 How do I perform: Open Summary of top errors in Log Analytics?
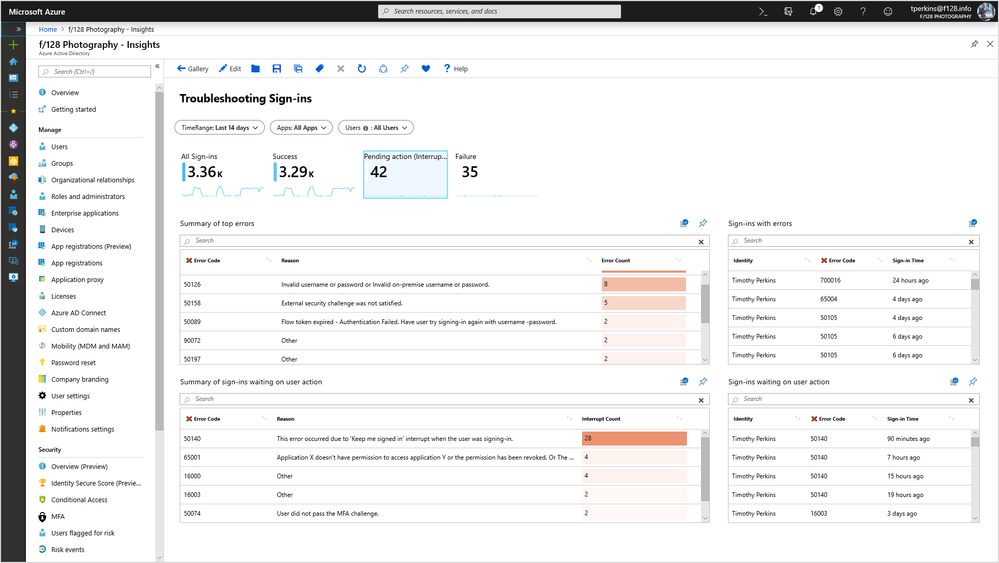click(x=684, y=223)
